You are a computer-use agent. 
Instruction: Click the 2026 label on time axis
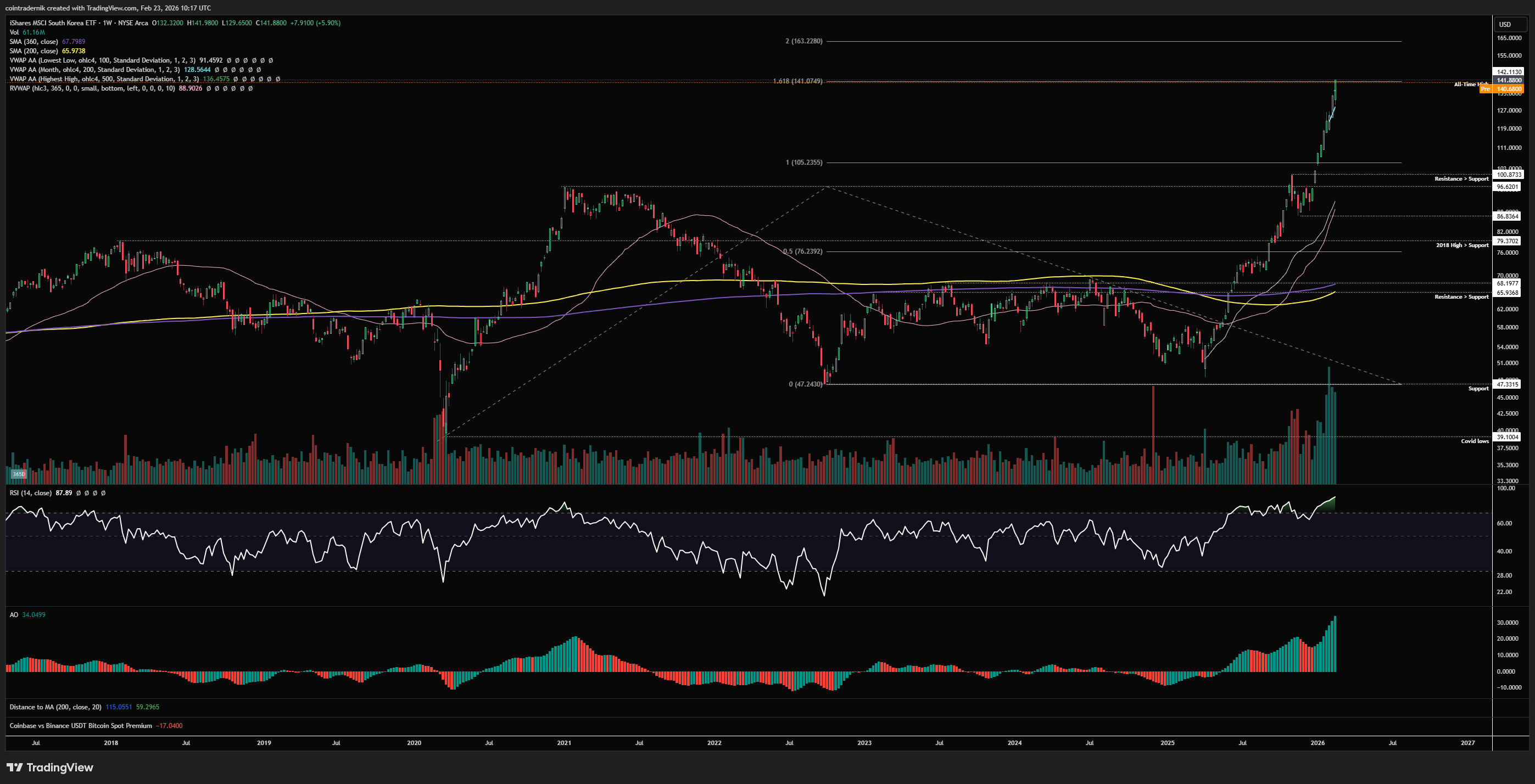click(x=1318, y=743)
